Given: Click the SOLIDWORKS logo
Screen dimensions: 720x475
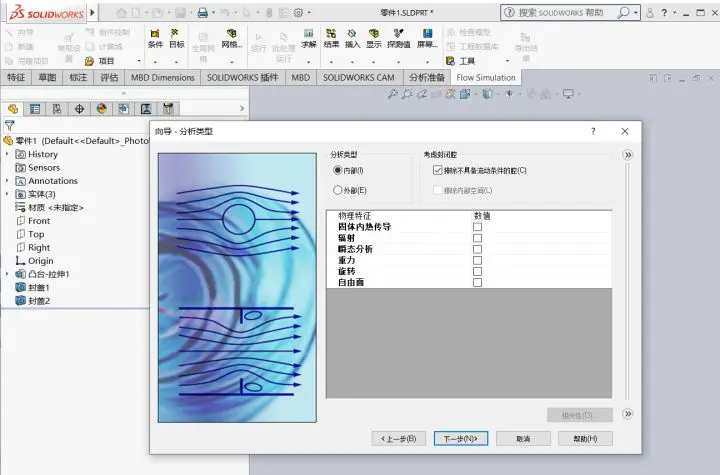Looking at the screenshot, I should (x=46, y=13).
